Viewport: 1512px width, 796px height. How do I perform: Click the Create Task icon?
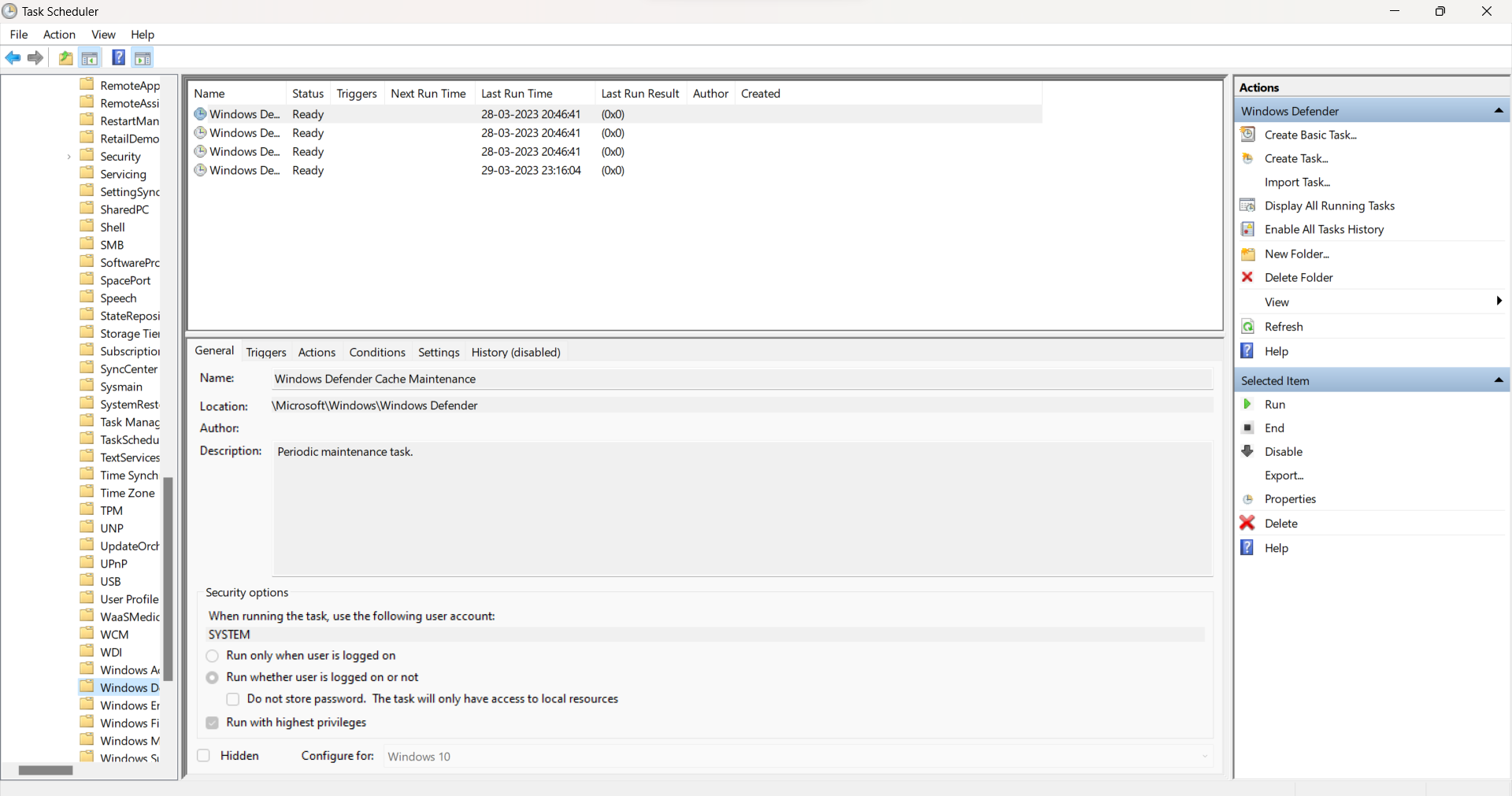tap(1248, 158)
